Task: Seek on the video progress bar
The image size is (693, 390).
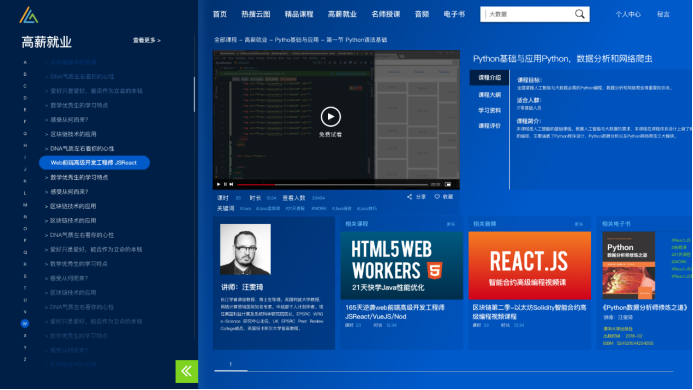Action: point(332,184)
